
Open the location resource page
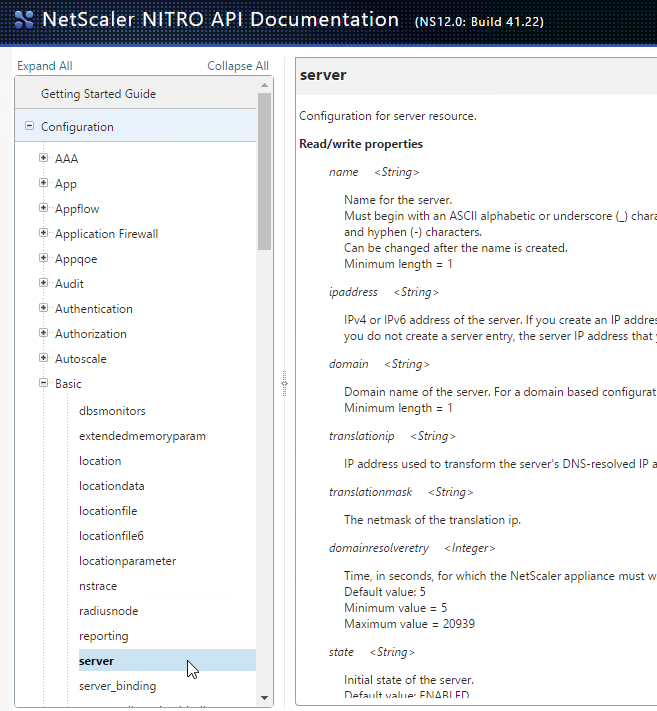(100, 461)
